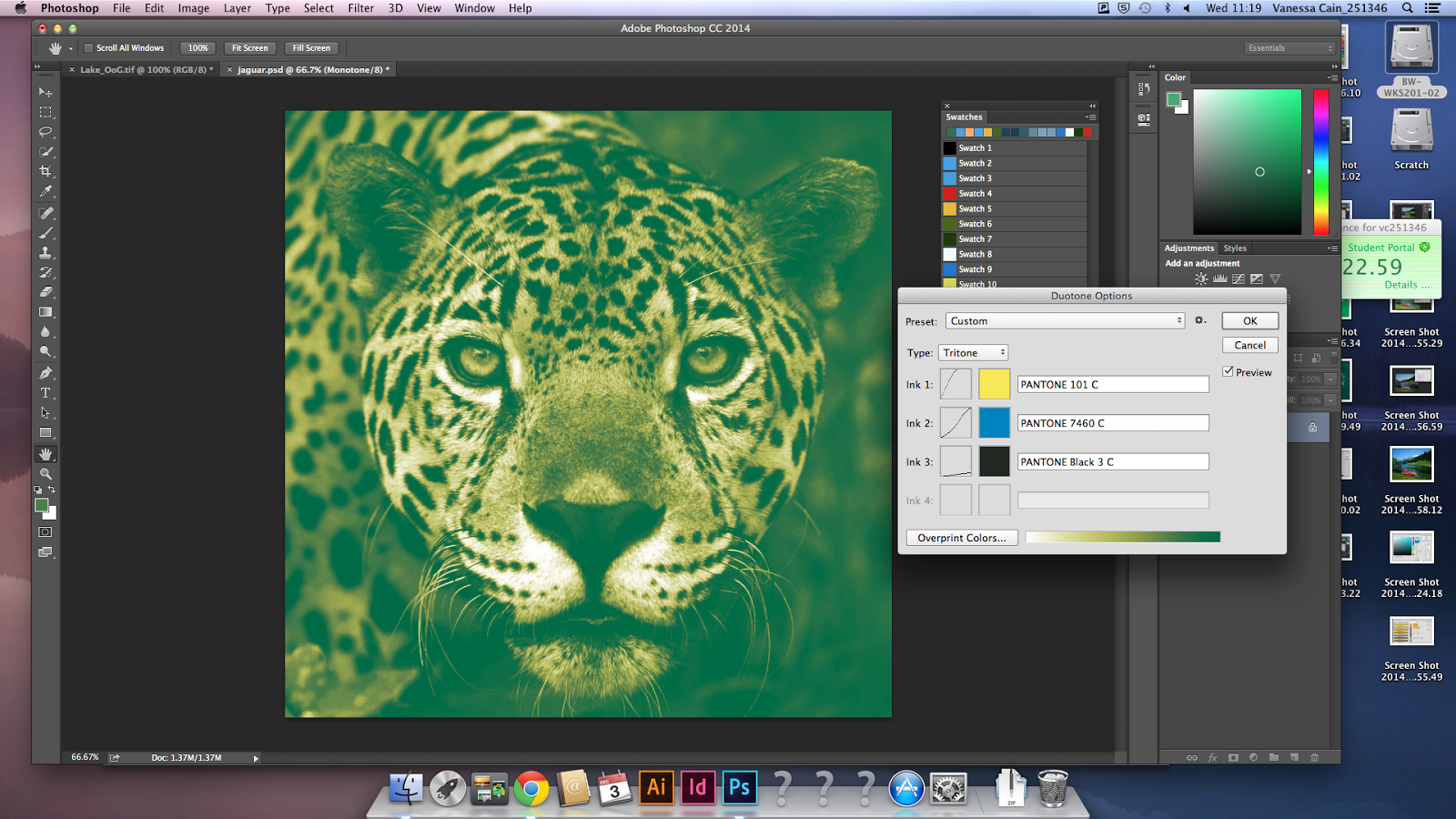The width and height of the screenshot is (1456, 819).
Task: Click the preset options gear icon
Action: tap(1200, 320)
